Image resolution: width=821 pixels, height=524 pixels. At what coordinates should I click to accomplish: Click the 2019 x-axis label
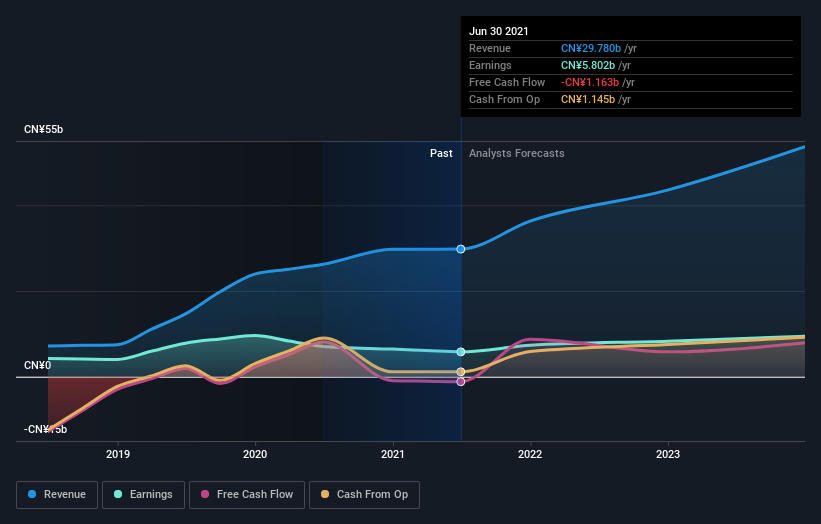[118, 454]
